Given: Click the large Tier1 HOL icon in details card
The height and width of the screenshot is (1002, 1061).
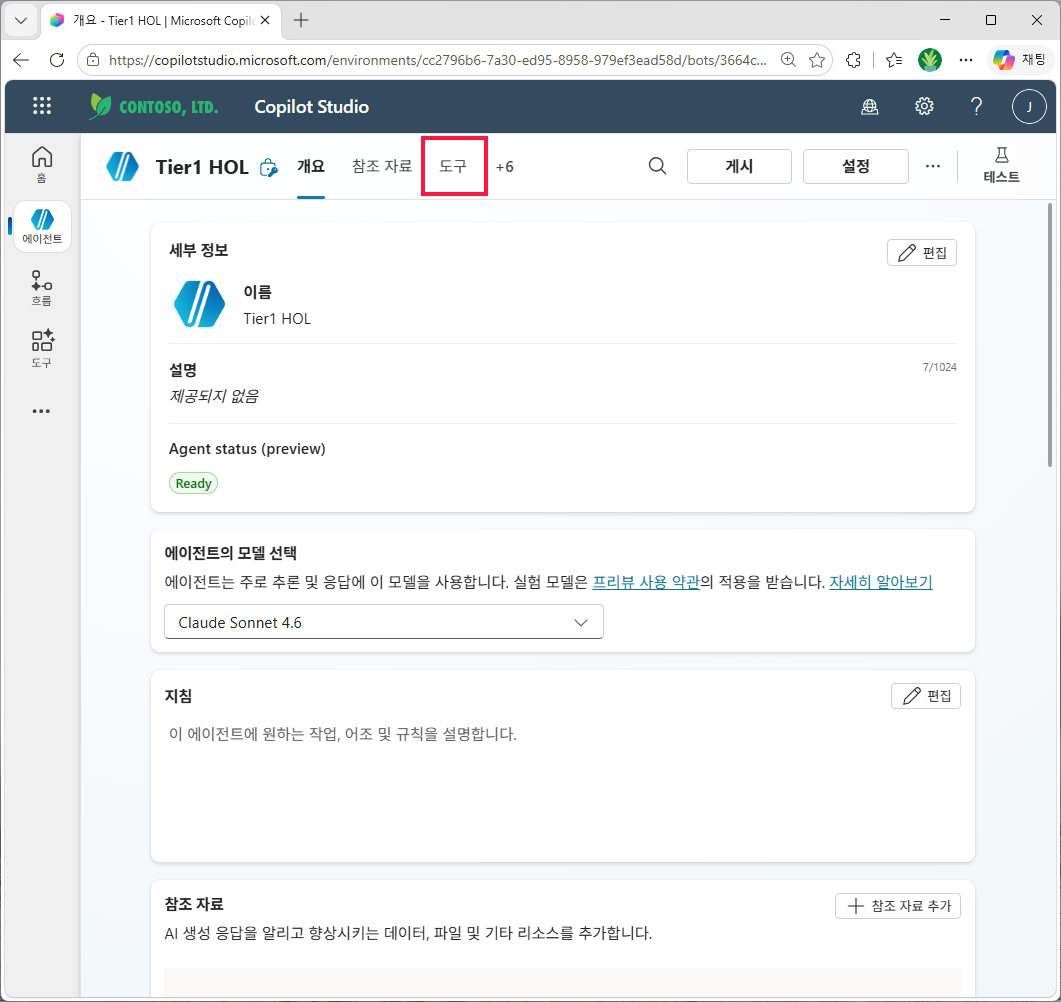Looking at the screenshot, I should (x=199, y=304).
